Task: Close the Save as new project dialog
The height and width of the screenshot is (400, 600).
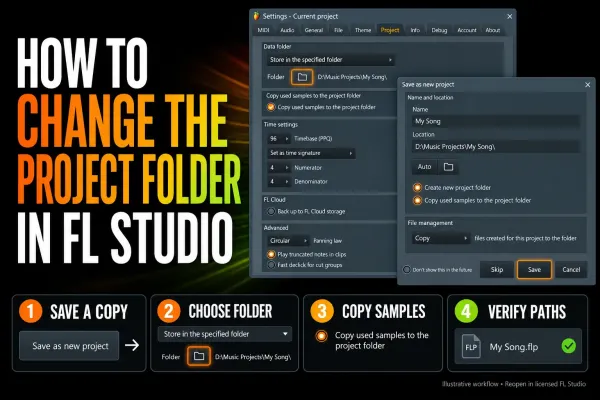Action: coord(587,85)
